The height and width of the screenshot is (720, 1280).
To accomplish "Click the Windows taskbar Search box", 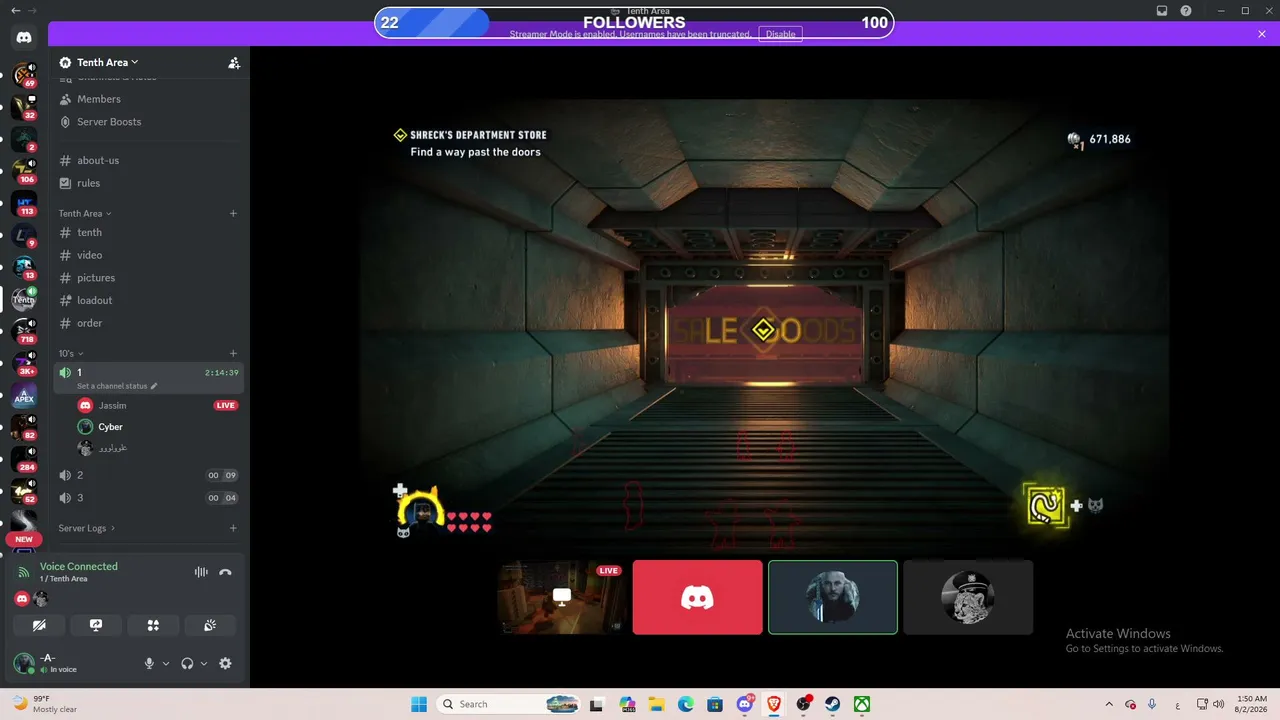I will click(x=509, y=704).
